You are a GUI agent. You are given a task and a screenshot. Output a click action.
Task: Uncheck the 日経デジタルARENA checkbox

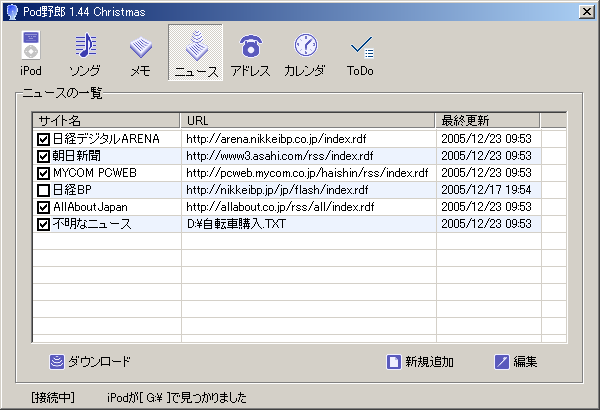[43, 139]
